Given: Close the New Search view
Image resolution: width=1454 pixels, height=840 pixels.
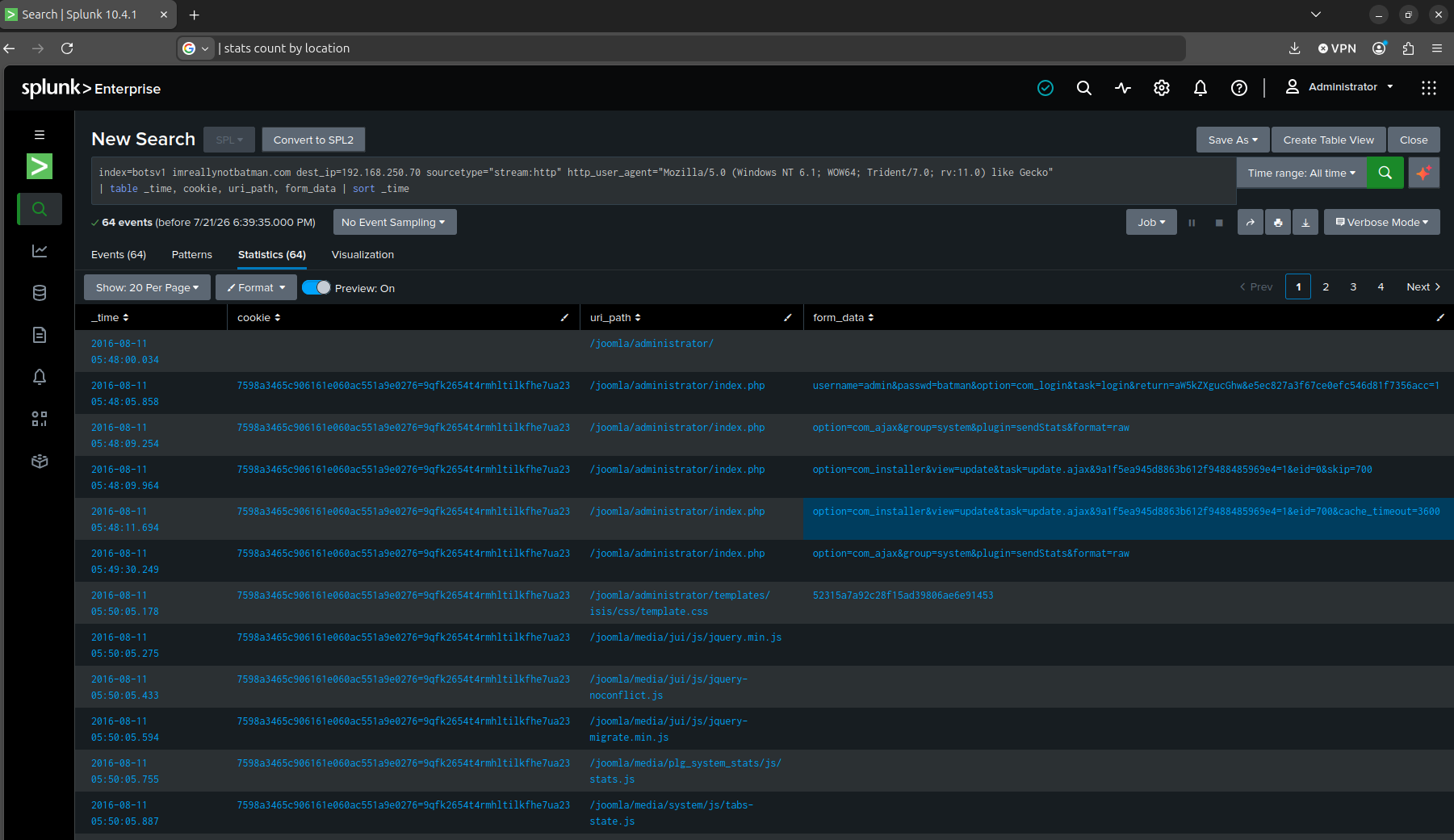Looking at the screenshot, I should pyautogui.click(x=1414, y=140).
